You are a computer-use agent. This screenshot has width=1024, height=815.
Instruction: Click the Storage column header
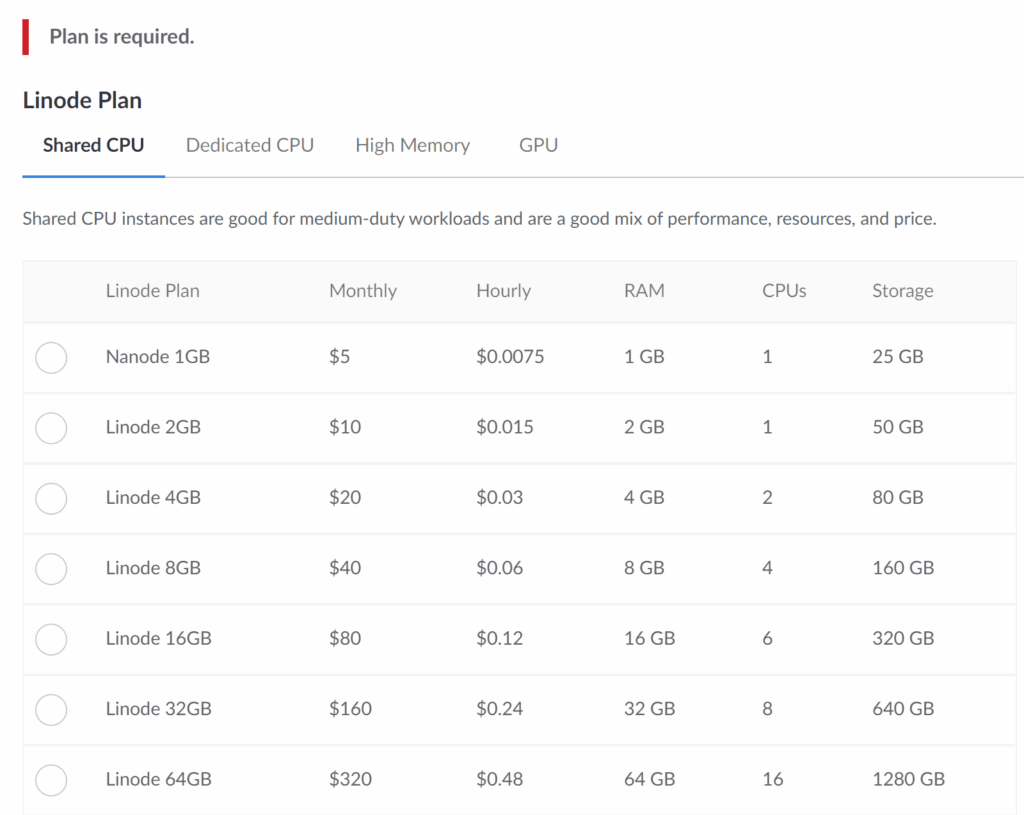tap(902, 291)
